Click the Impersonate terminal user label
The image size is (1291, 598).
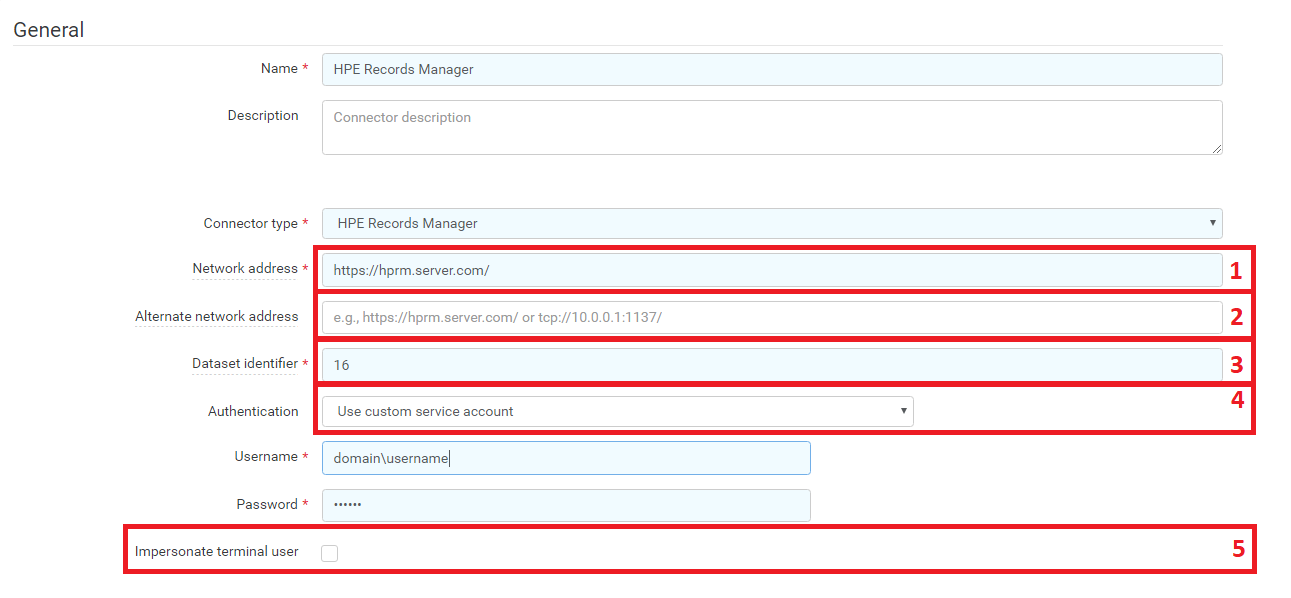215,551
